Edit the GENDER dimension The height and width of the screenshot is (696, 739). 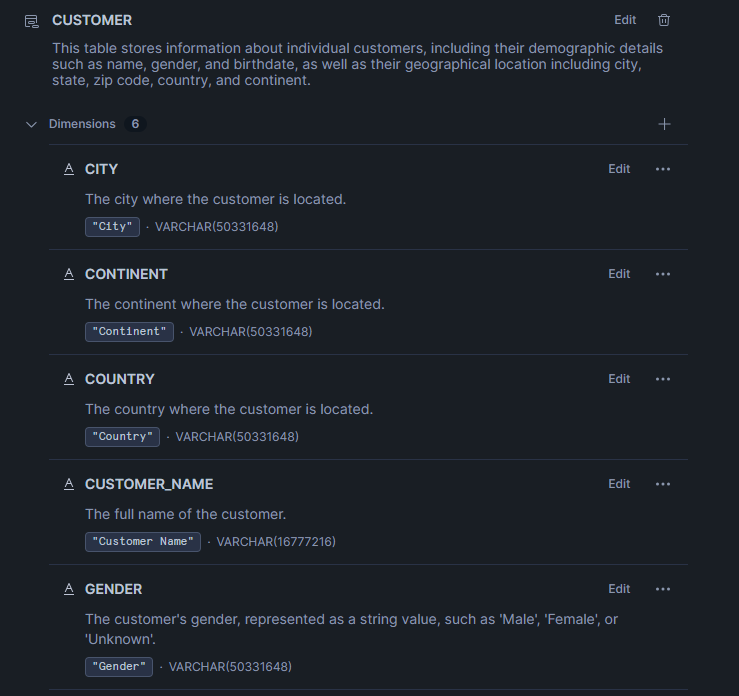pos(619,589)
